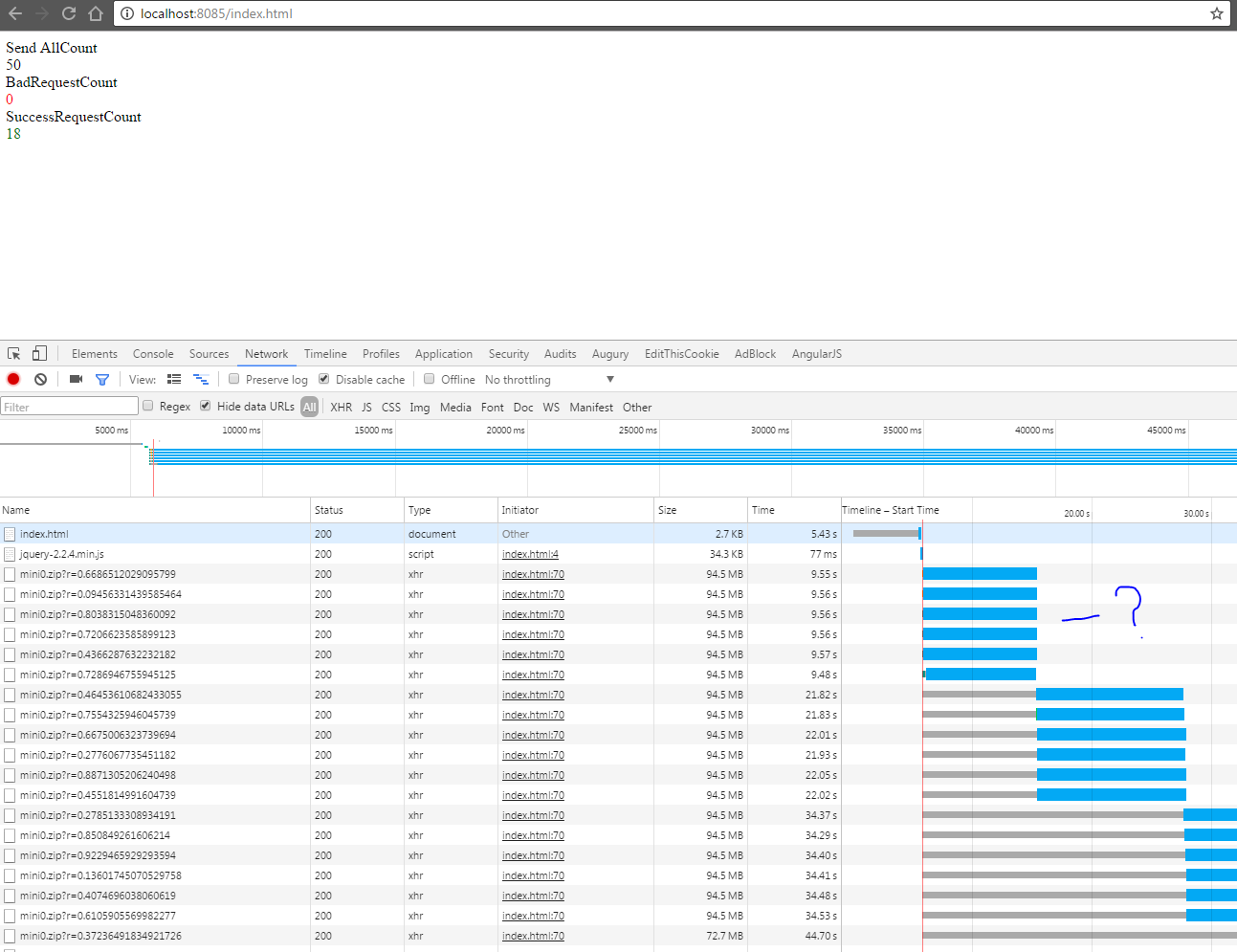Screen dimensions: 1237x952
Task: Filter requests by Manifest
Action: coord(591,407)
